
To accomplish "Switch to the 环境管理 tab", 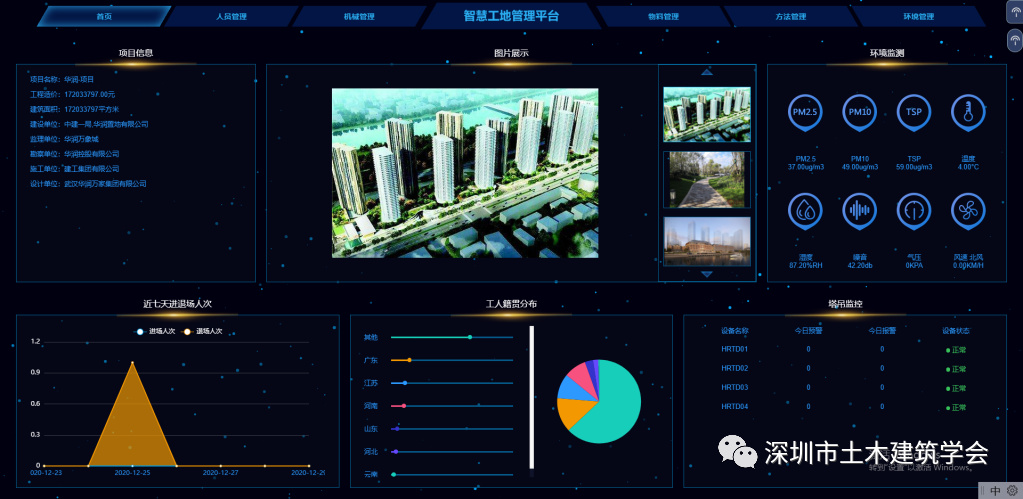I will tap(917, 17).
